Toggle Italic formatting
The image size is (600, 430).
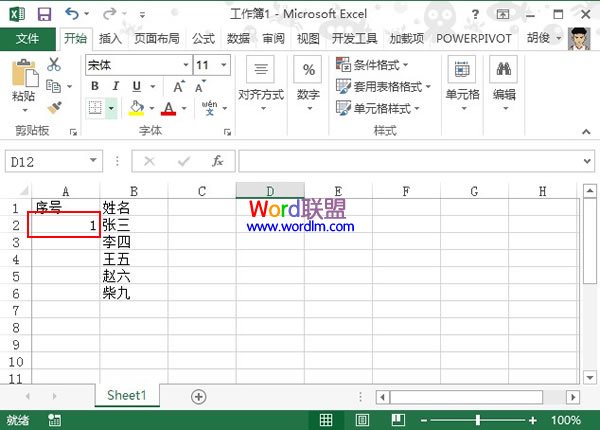click(116, 86)
